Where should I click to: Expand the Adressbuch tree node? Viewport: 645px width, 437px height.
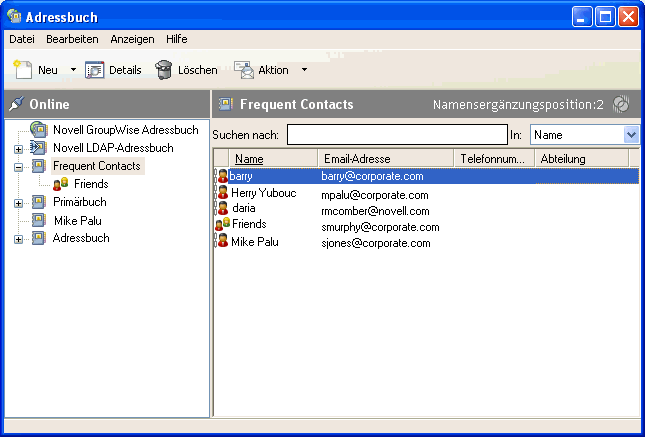pyautogui.click(x=18, y=239)
